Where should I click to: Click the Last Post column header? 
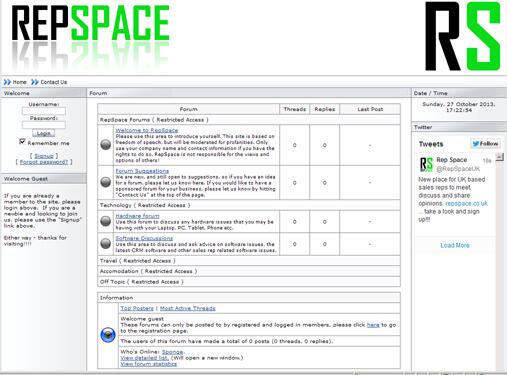pos(370,109)
